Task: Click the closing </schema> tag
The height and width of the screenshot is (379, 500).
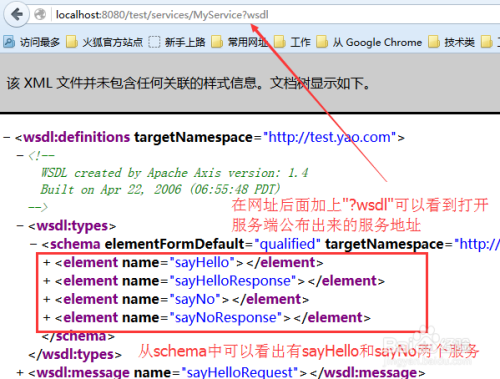Action: click(78, 336)
